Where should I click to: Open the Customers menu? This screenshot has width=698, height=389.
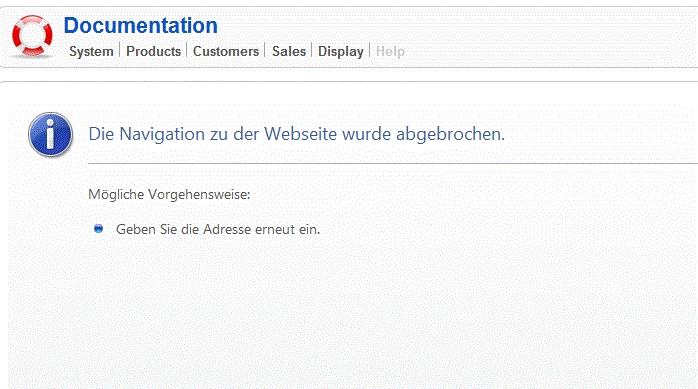coord(226,51)
